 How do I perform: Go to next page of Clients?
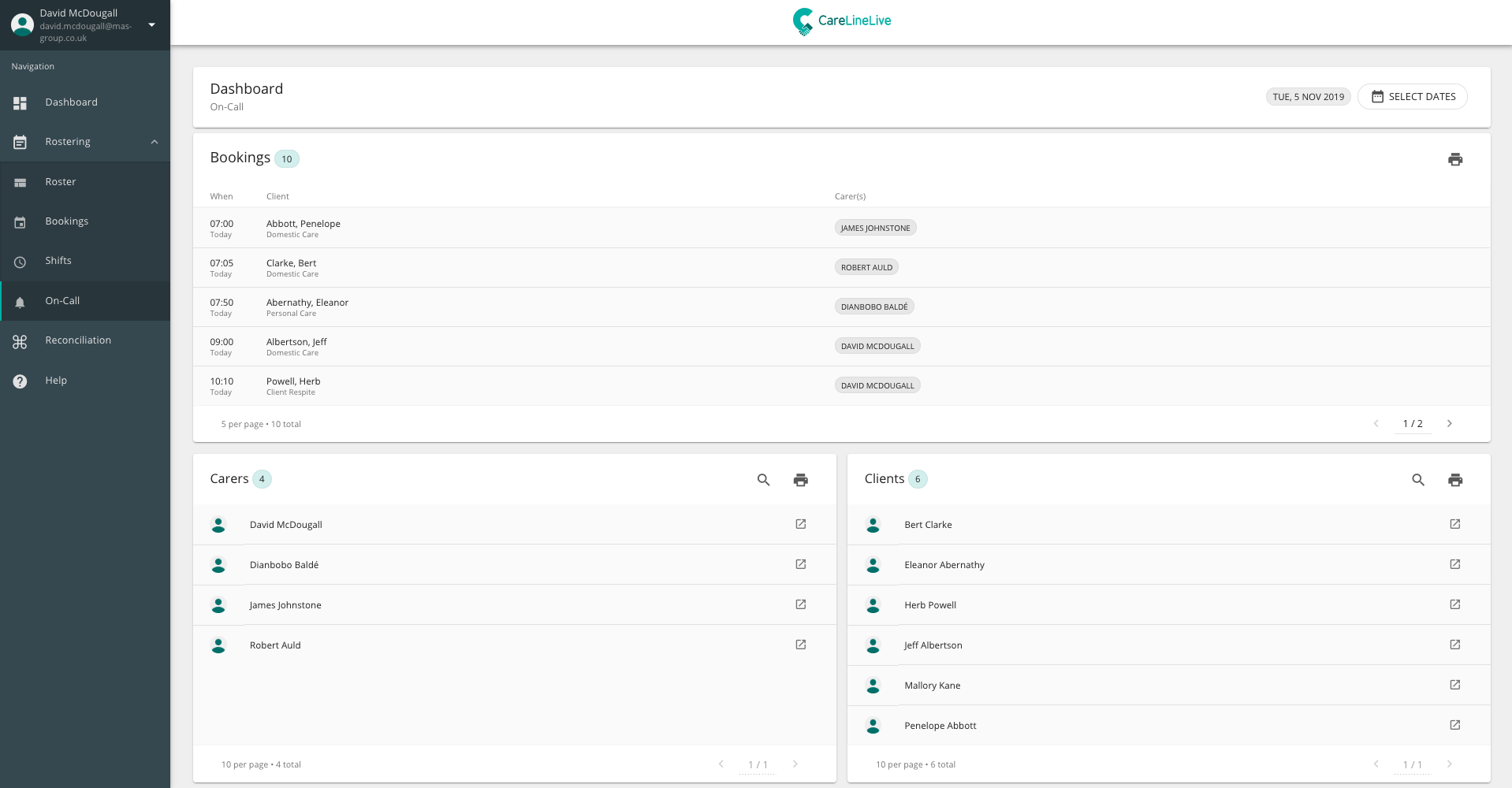point(1449,764)
